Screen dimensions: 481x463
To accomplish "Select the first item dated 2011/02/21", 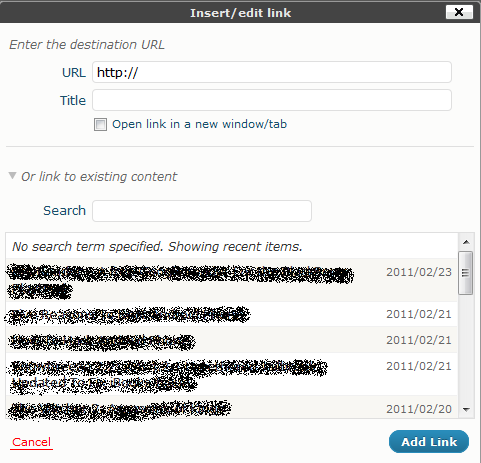I will (x=232, y=314).
